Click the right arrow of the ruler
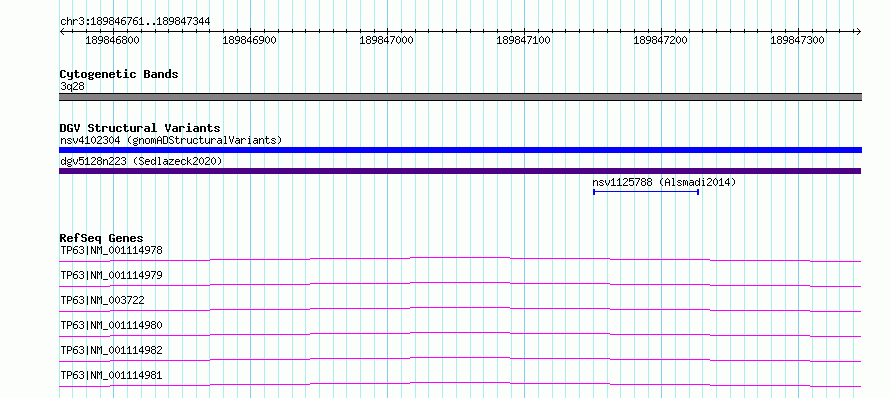Image resolution: width=890 pixels, height=398 pixels. [858, 32]
